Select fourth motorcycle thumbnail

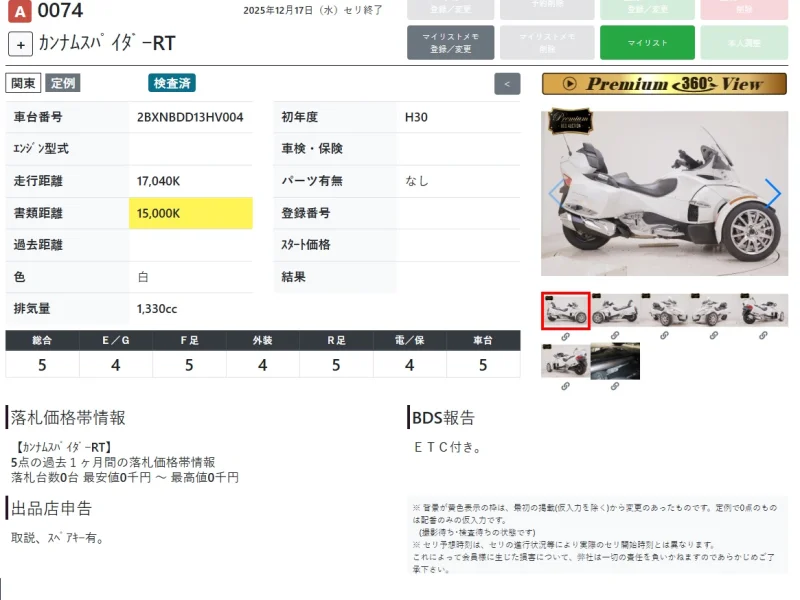click(714, 310)
